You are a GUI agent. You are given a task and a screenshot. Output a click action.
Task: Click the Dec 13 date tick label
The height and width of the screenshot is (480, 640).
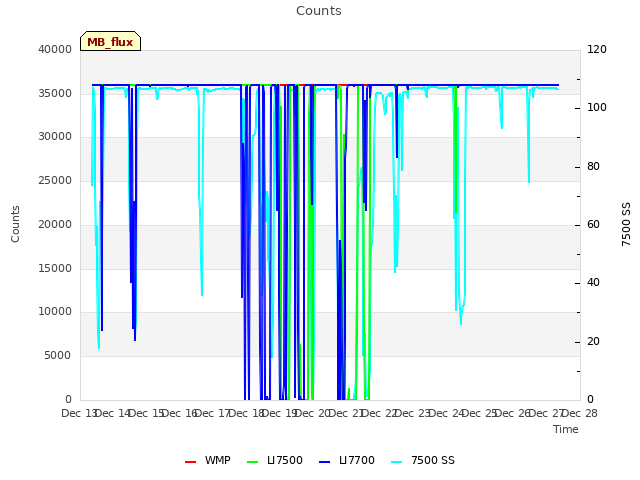pyautogui.click(x=79, y=413)
